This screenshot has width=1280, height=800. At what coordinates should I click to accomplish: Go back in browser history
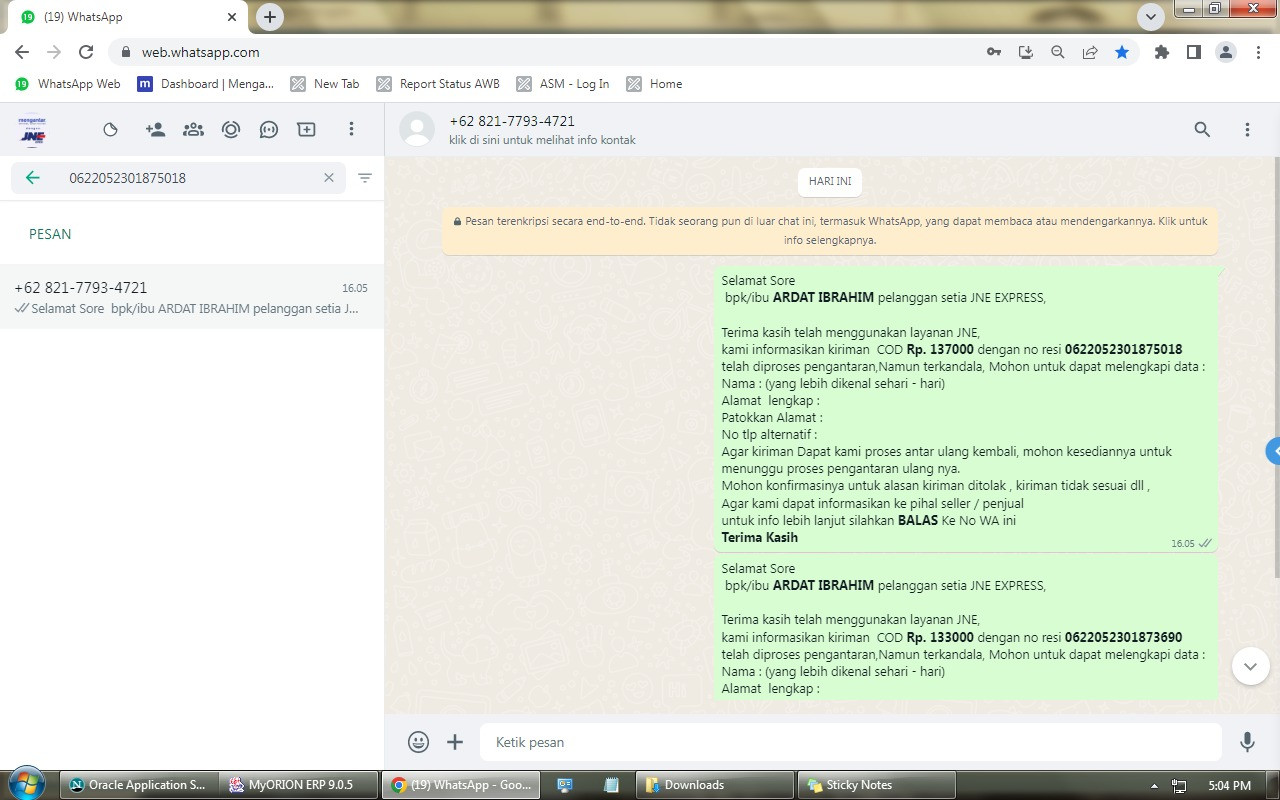(22, 52)
